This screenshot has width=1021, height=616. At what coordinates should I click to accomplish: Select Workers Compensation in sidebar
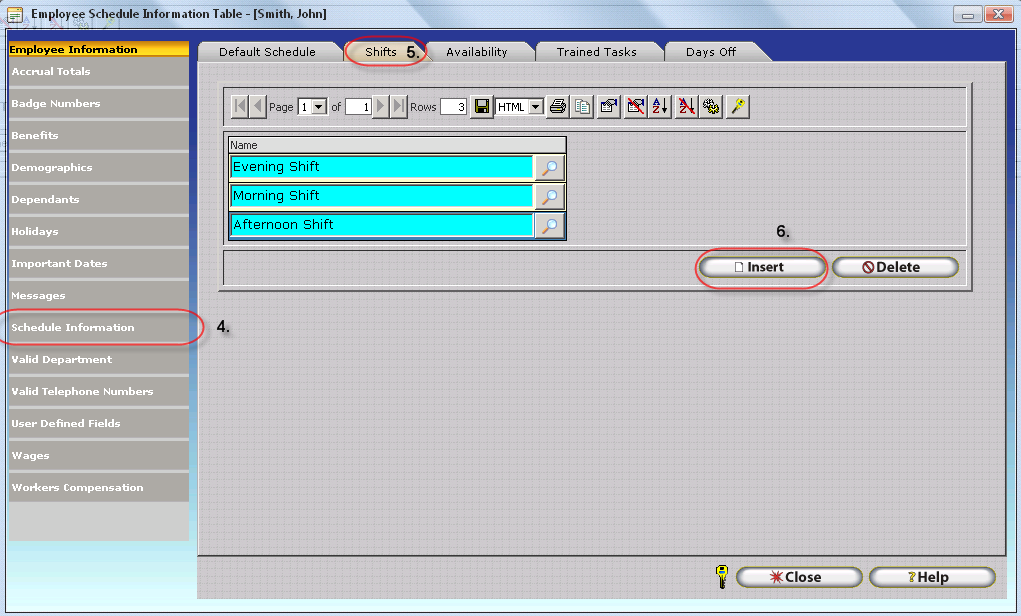coord(77,488)
